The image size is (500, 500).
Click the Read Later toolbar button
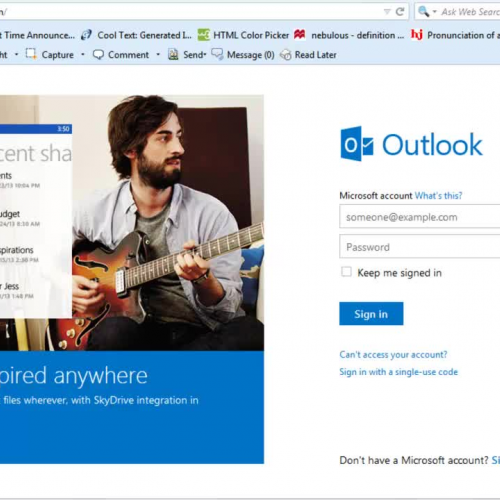point(316,55)
